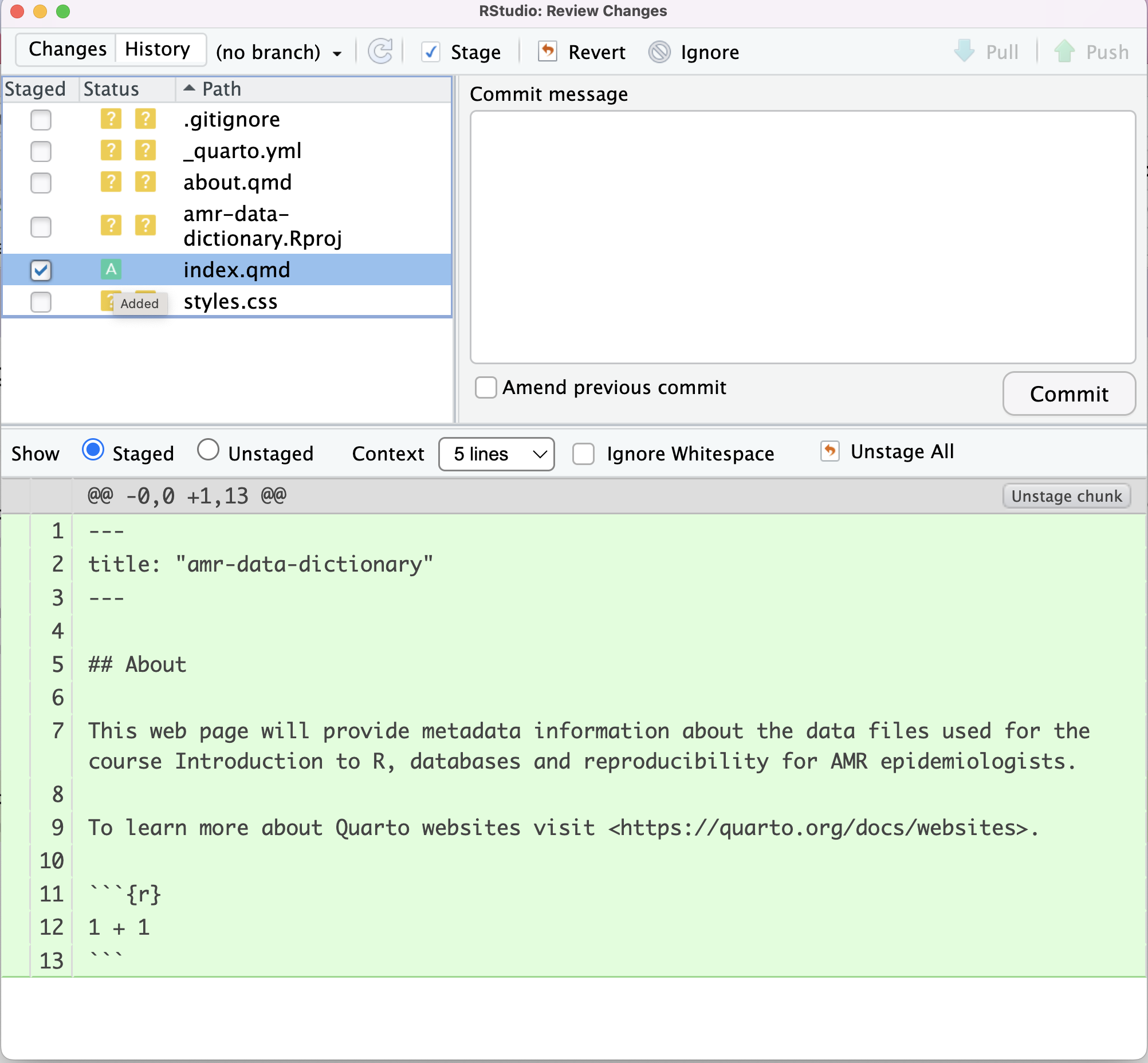The height and width of the screenshot is (1063, 1148).
Task: Click diff line ```{r}
Action: tap(125, 894)
